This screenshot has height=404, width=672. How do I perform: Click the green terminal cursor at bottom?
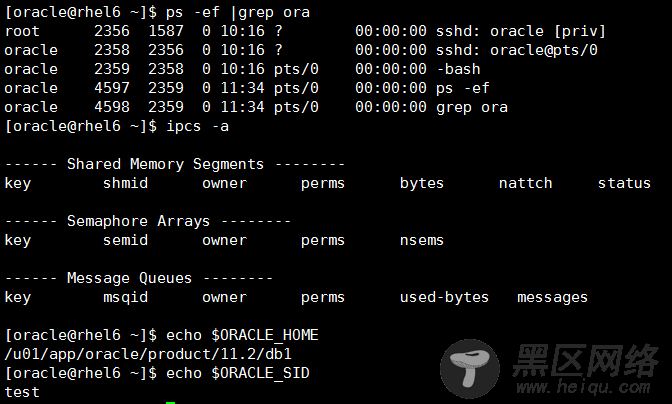point(170,403)
